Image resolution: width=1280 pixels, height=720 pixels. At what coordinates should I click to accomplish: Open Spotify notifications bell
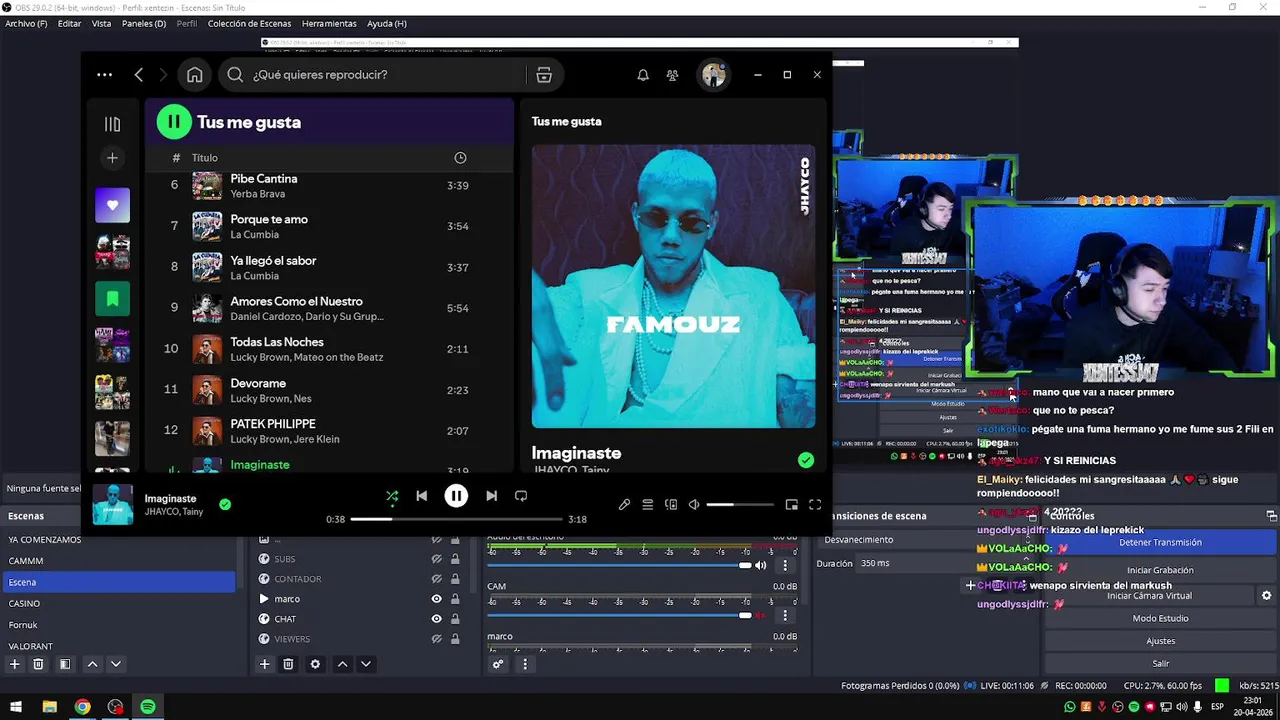[x=643, y=75]
